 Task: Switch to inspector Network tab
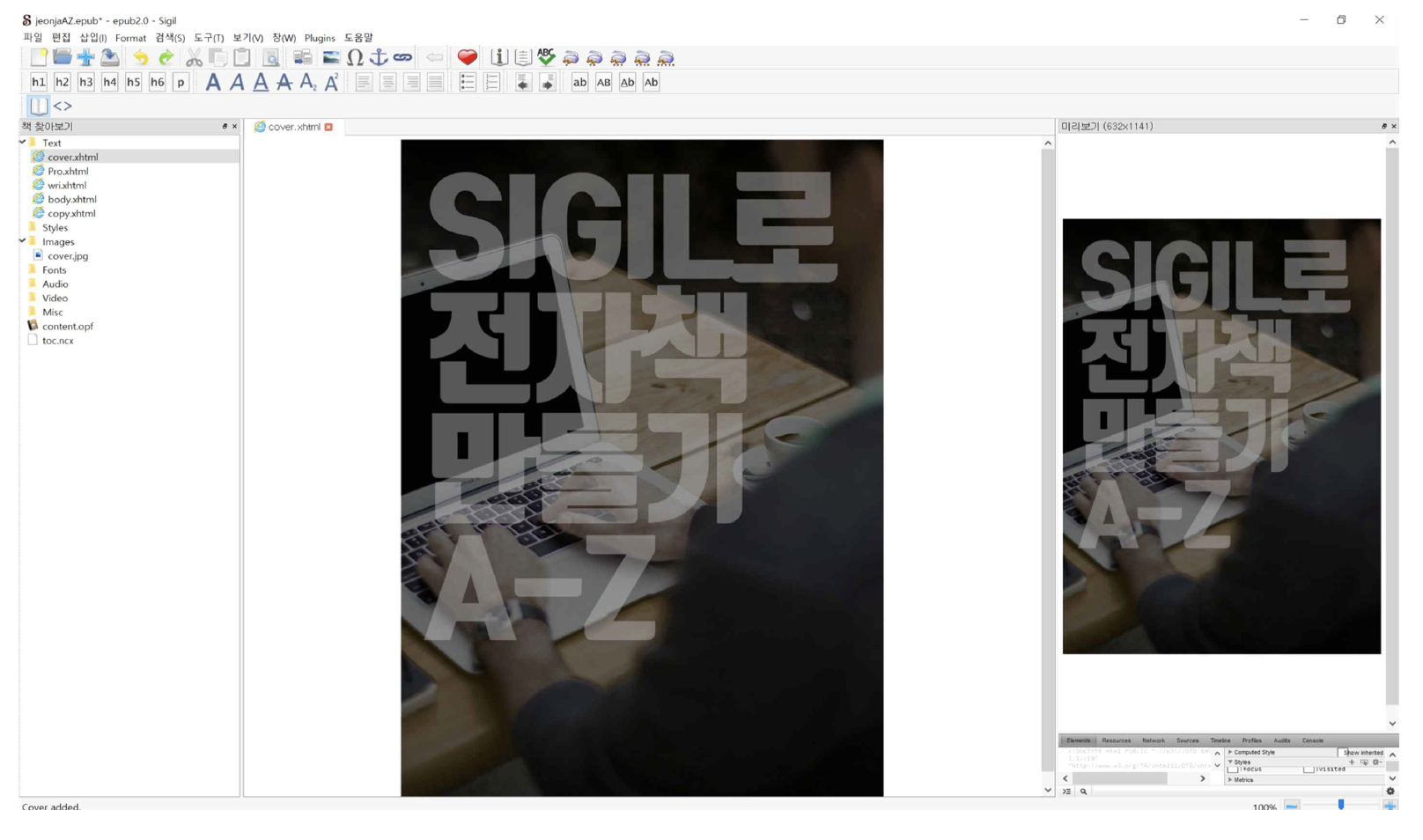(1154, 741)
